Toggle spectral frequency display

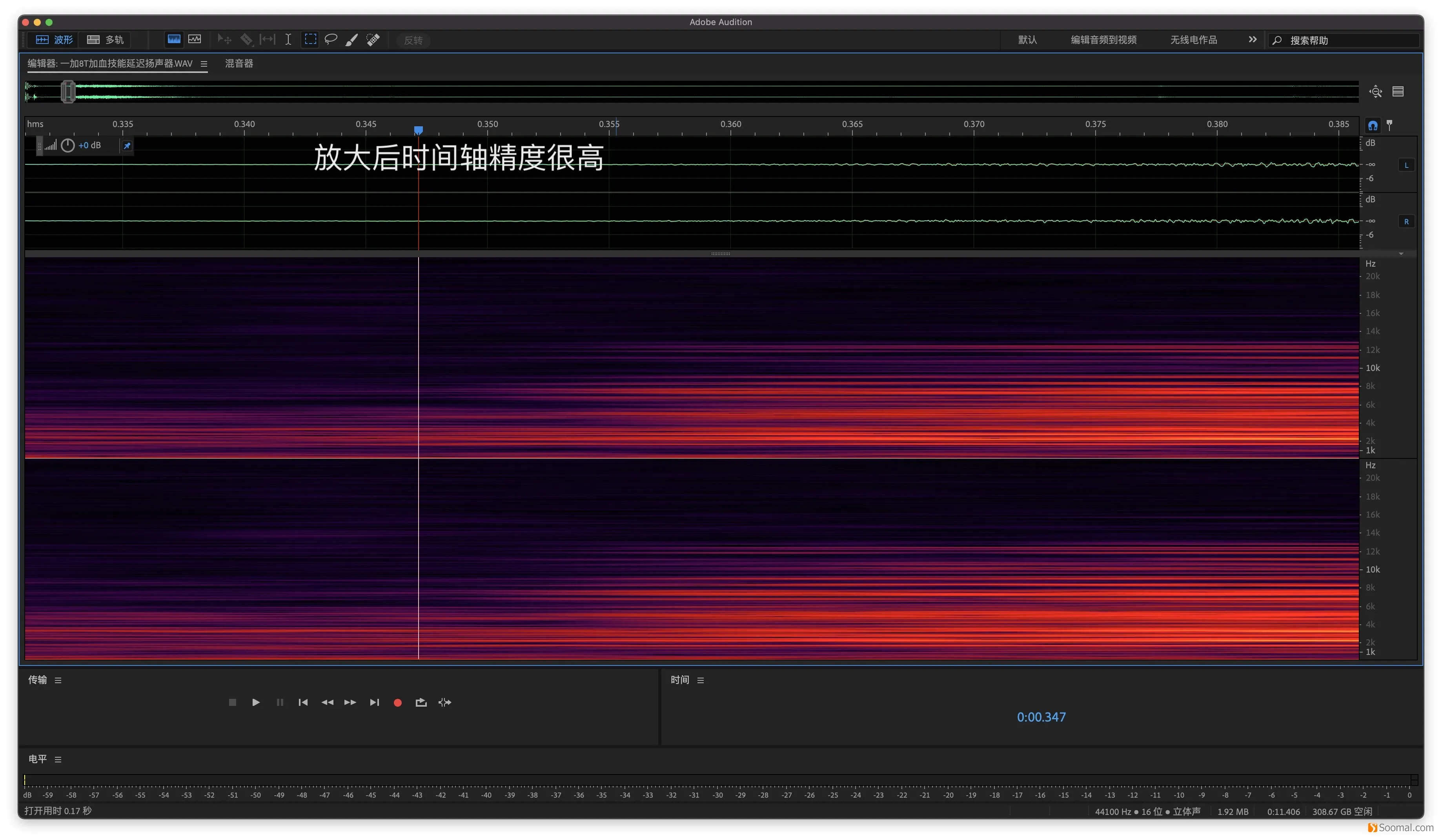tap(174, 40)
